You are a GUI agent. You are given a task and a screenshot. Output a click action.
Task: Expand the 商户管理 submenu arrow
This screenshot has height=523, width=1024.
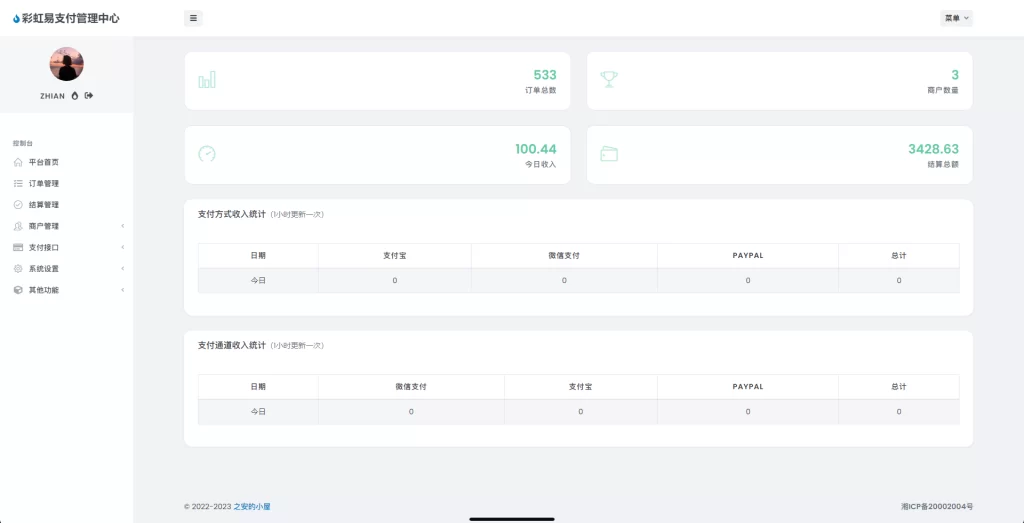click(123, 226)
